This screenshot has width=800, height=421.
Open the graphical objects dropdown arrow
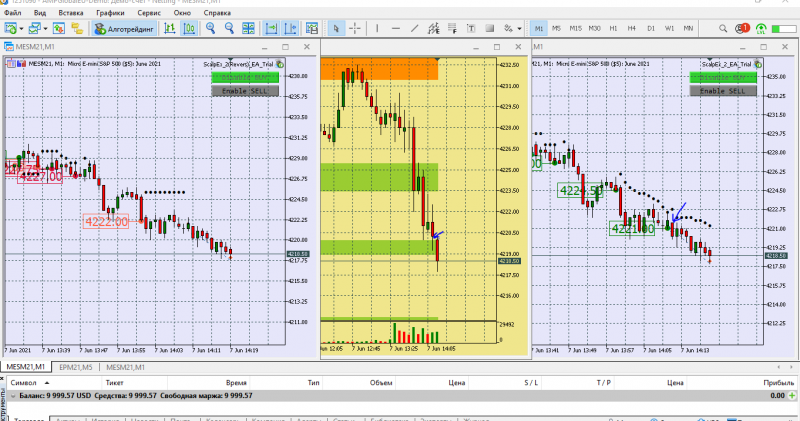(x=519, y=29)
